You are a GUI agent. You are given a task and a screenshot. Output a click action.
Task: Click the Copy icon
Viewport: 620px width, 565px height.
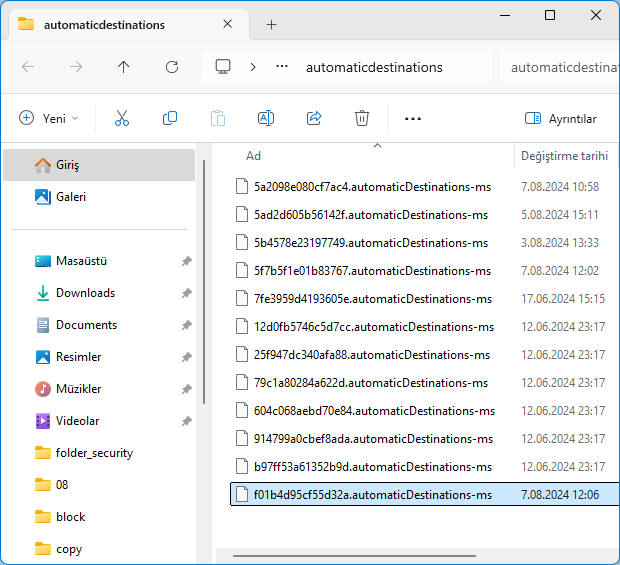tap(170, 118)
